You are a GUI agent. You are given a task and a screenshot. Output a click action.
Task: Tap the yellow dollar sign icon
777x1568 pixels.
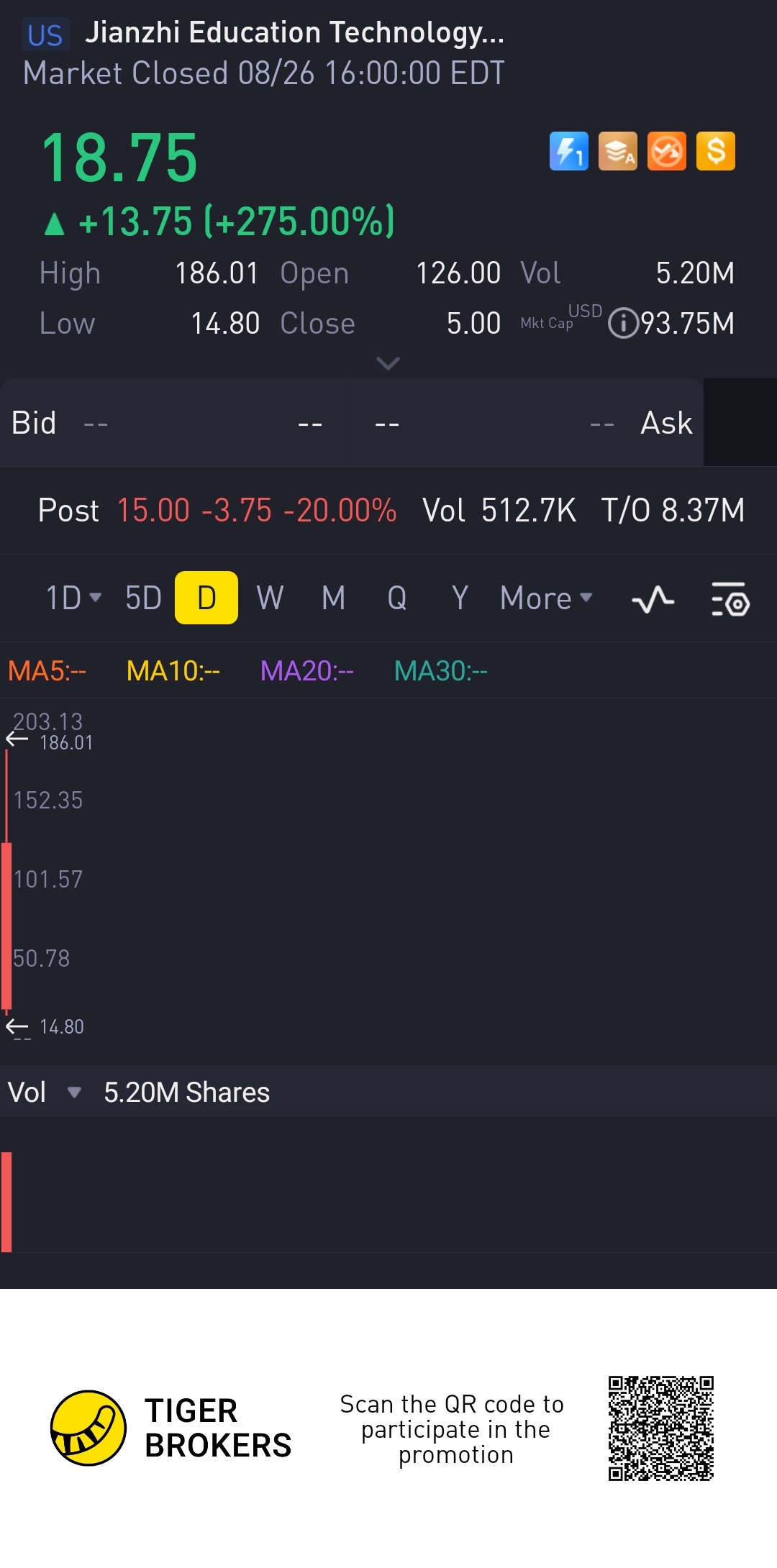click(x=715, y=151)
